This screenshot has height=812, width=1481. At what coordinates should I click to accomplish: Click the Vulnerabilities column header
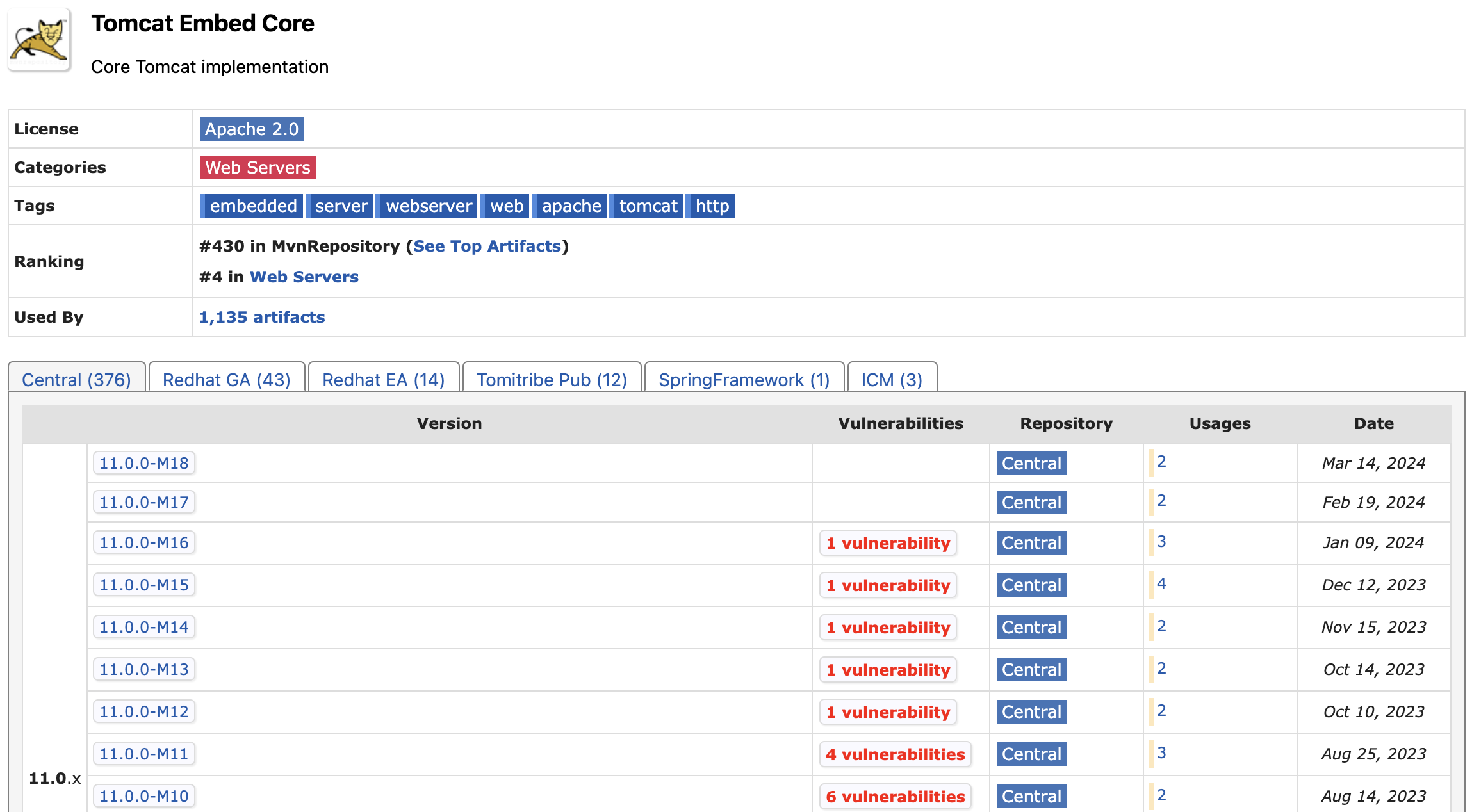pyautogui.click(x=901, y=423)
